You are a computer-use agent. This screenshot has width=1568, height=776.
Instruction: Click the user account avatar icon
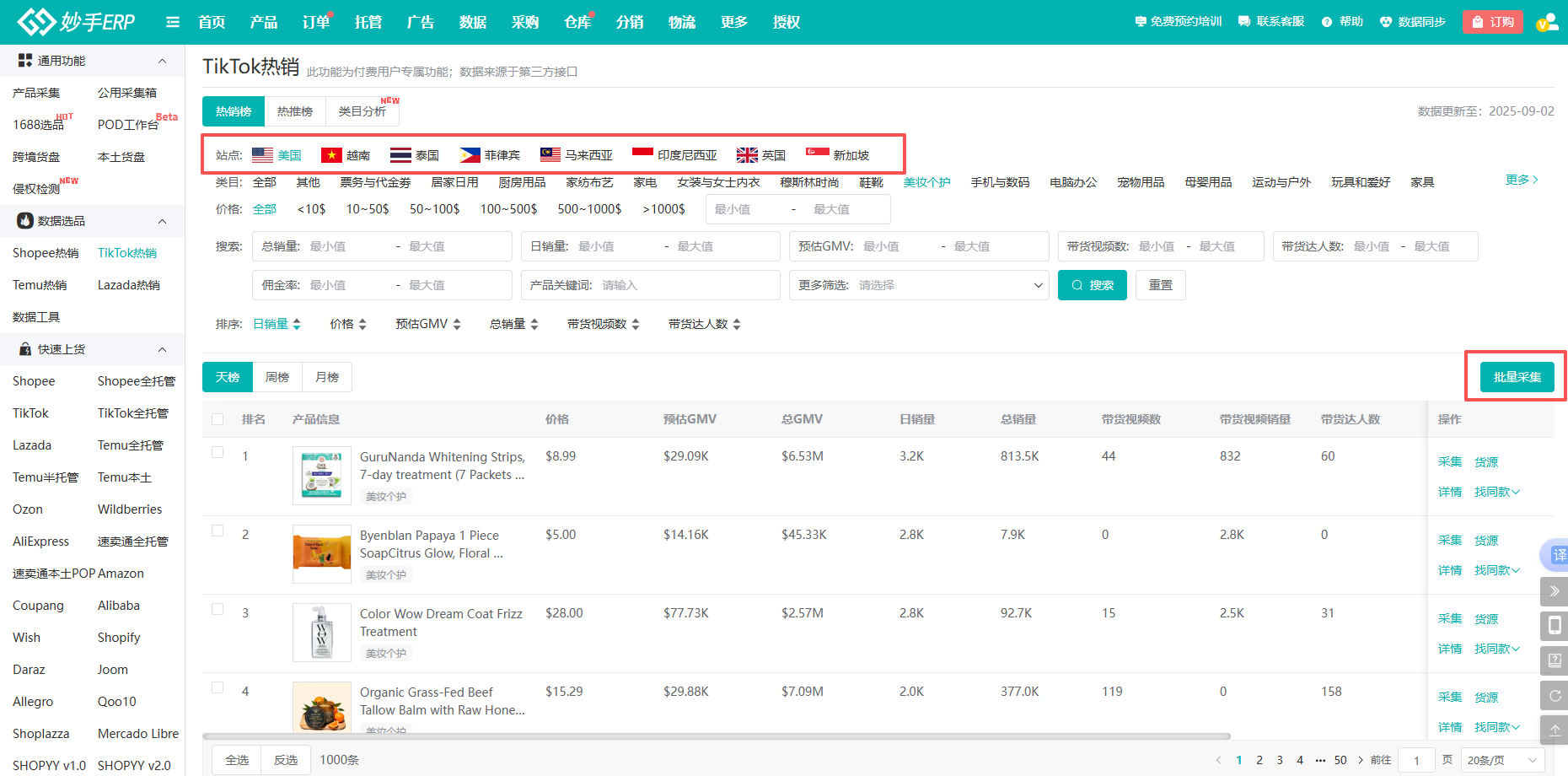(x=1546, y=22)
